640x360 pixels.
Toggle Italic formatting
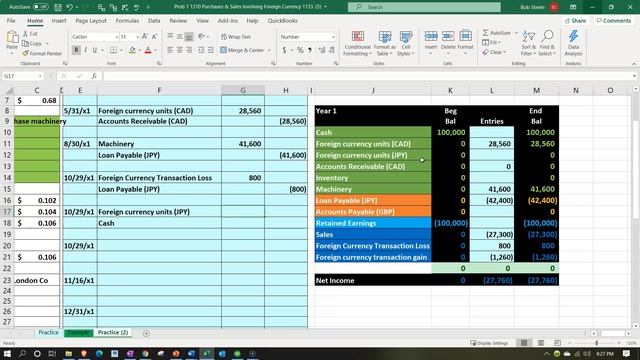[85, 50]
